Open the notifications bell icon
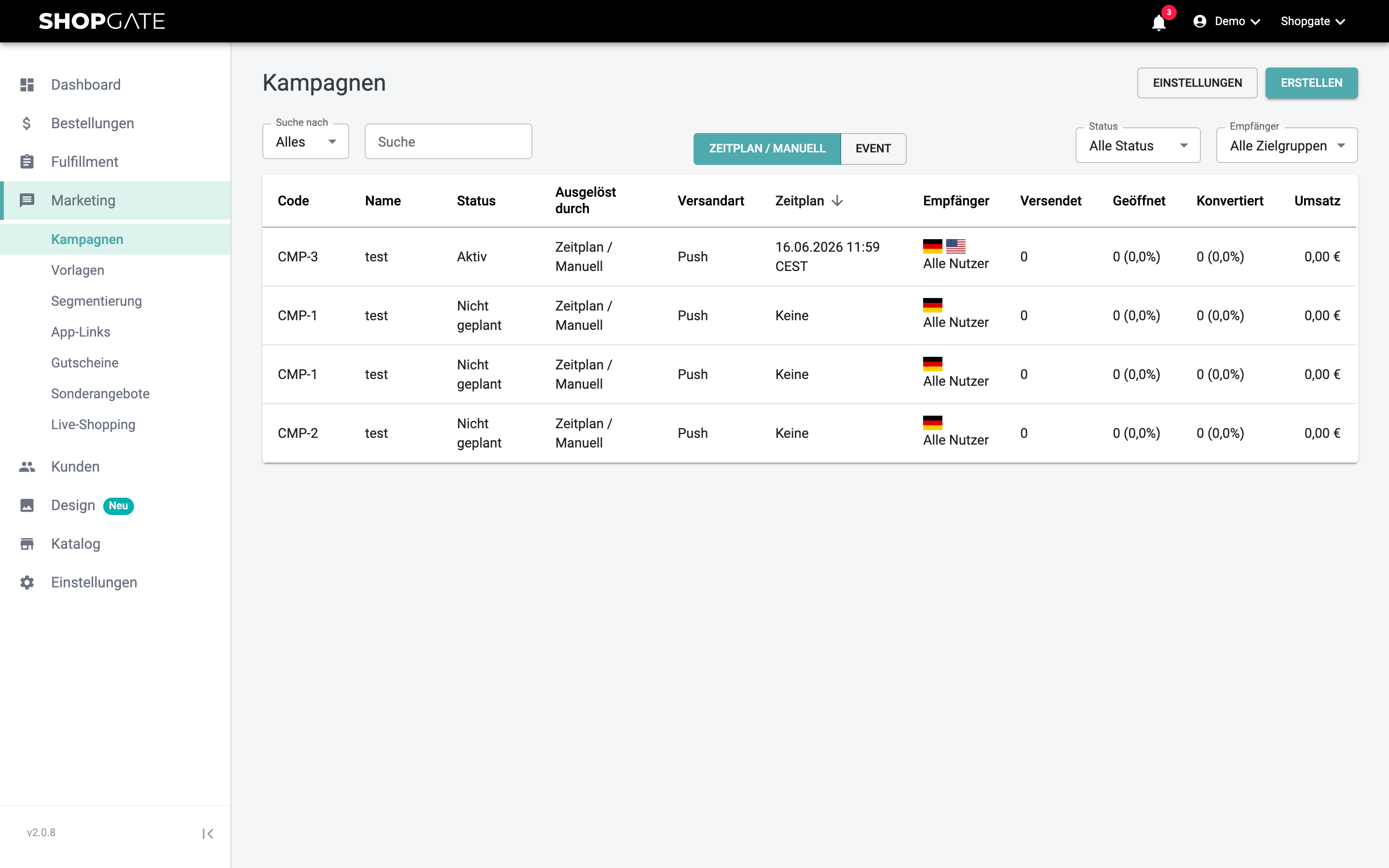This screenshot has height=868, width=1389. (x=1158, y=22)
